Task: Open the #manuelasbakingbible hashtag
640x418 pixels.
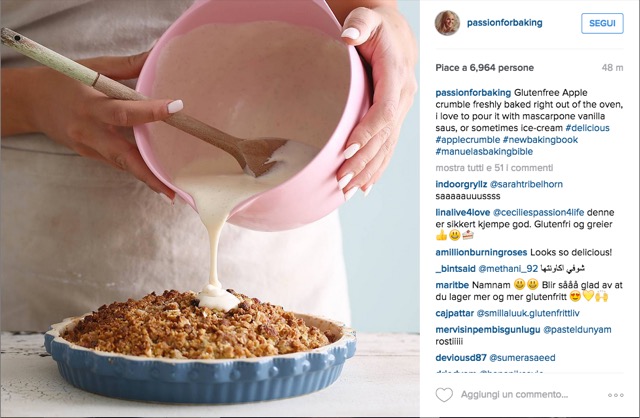Action: [x=484, y=151]
